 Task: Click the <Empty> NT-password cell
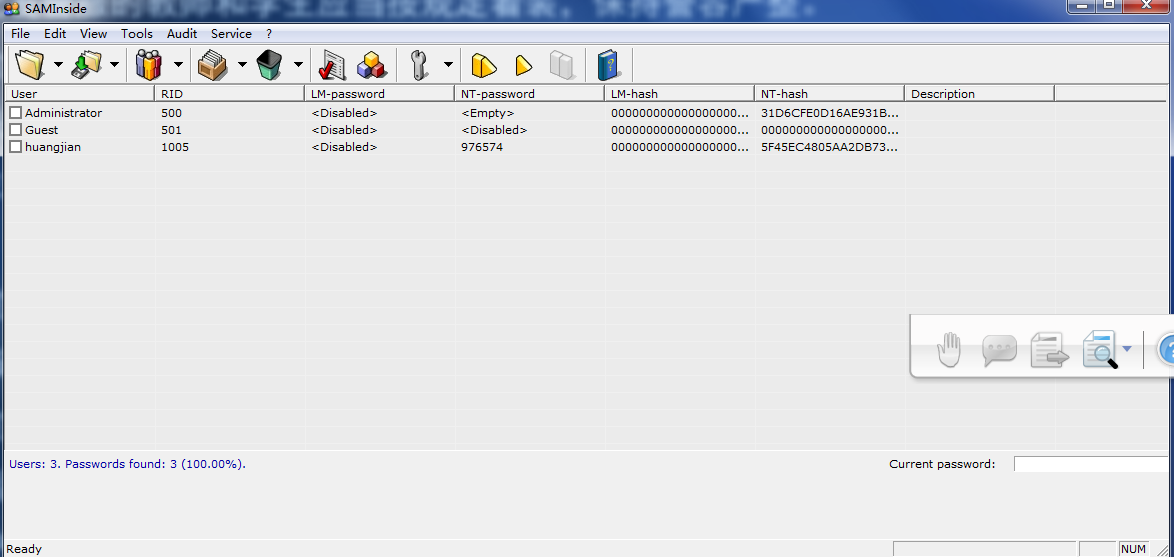488,113
